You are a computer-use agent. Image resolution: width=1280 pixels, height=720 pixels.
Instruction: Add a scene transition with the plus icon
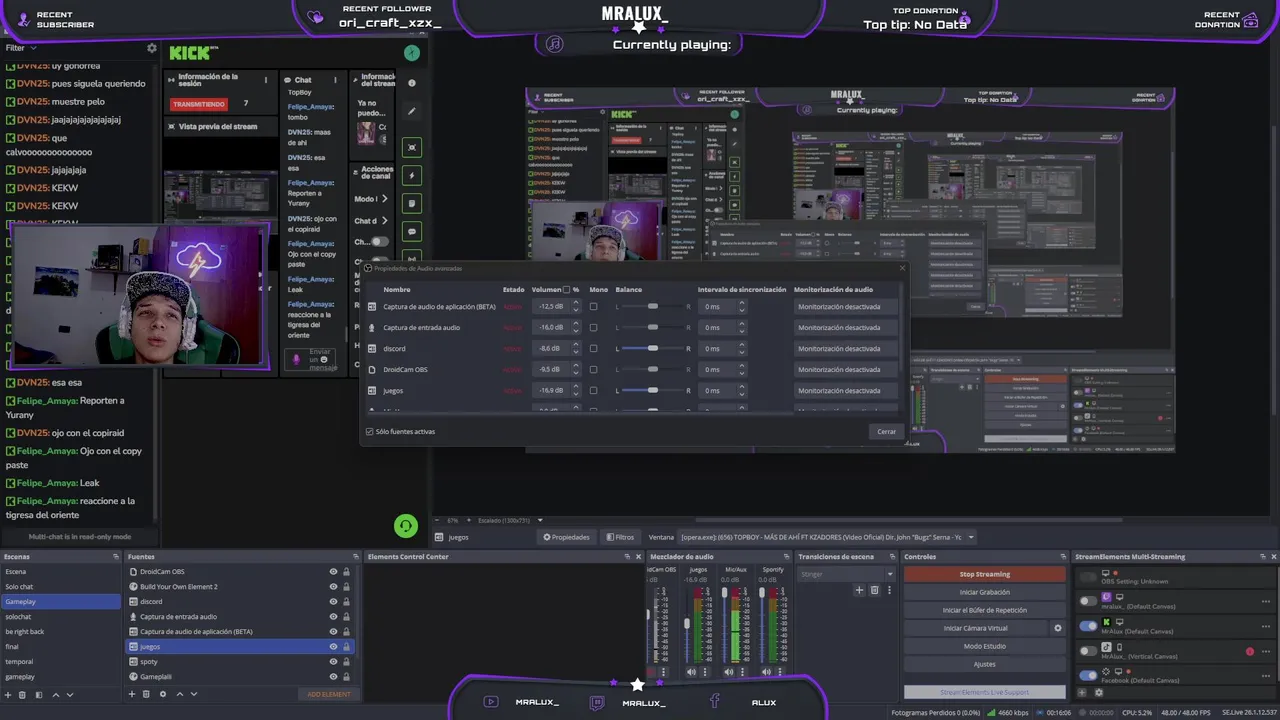[858, 590]
